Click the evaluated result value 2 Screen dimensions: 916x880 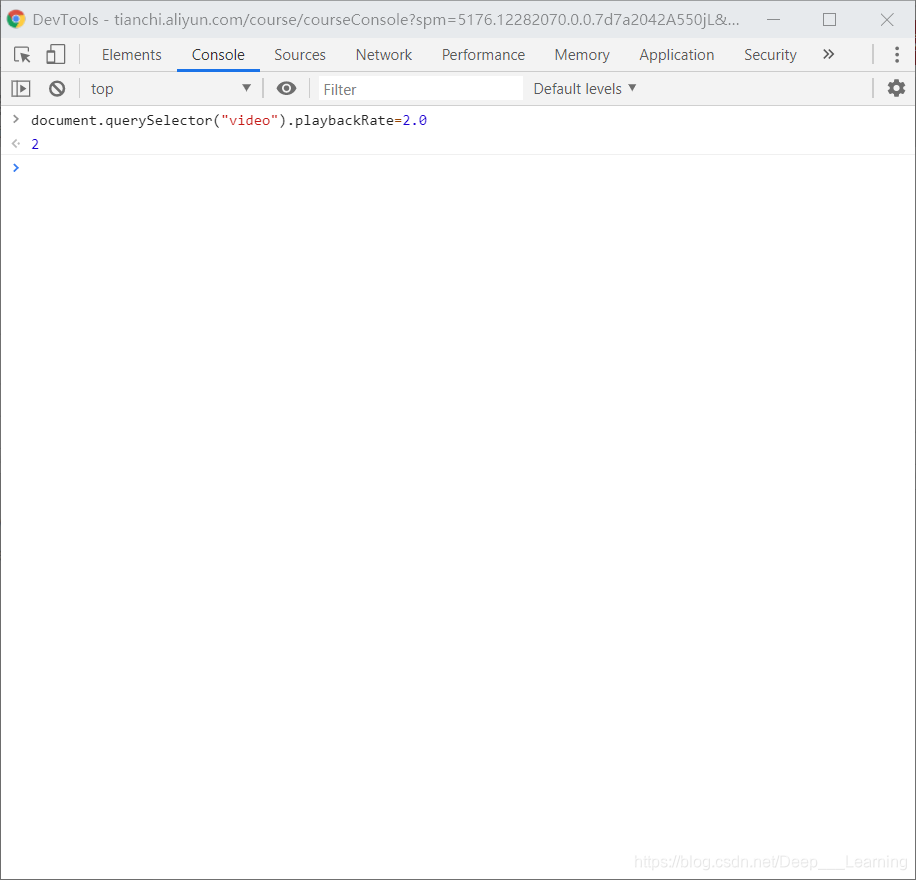pyautogui.click(x=35, y=144)
